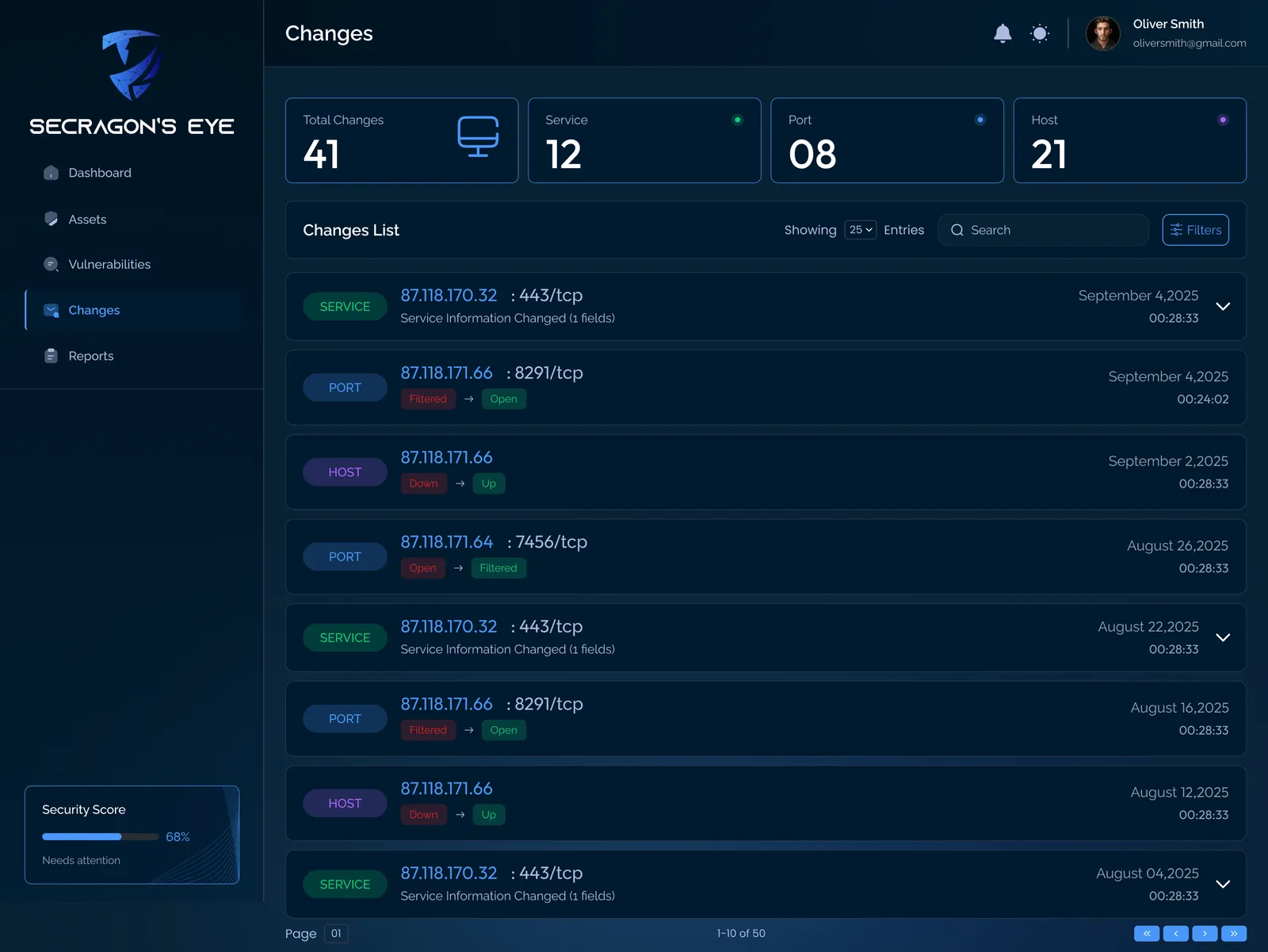Open the Filters button
The height and width of the screenshot is (952, 1268).
(1195, 230)
